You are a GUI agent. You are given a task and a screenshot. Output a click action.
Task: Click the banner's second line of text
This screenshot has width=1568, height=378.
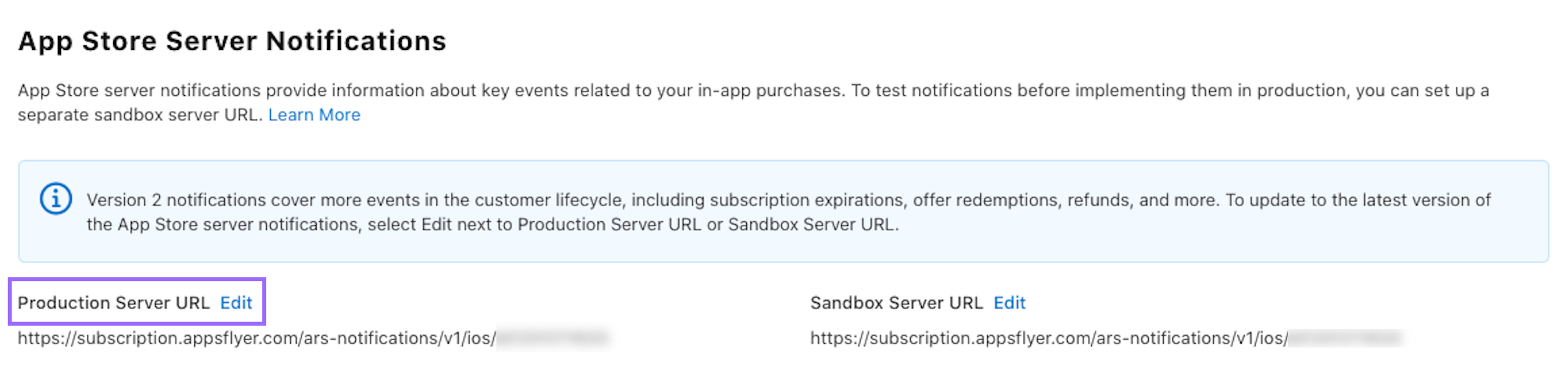coord(492,225)
